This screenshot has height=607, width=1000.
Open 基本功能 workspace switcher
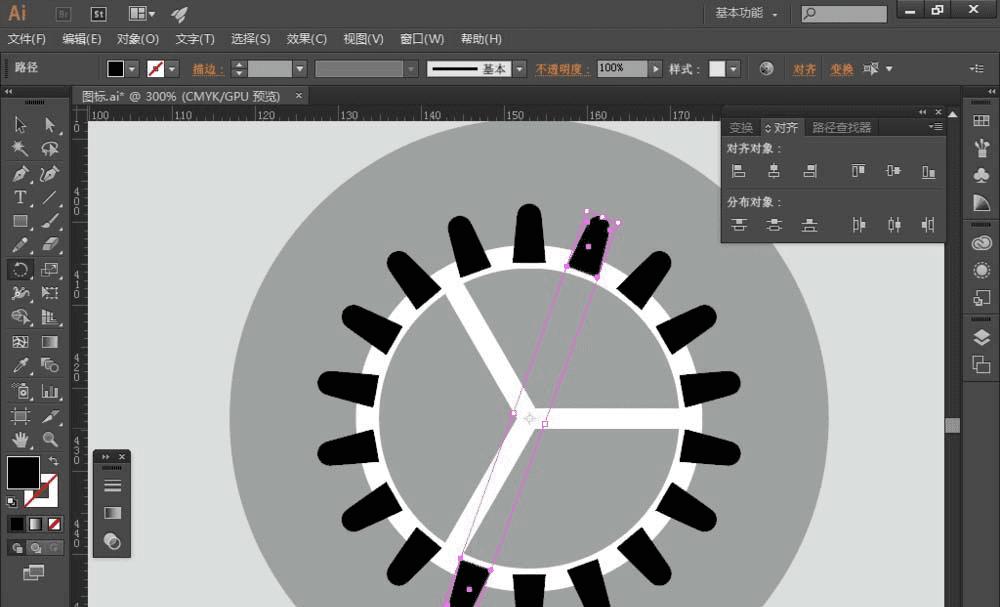[746, 13]
